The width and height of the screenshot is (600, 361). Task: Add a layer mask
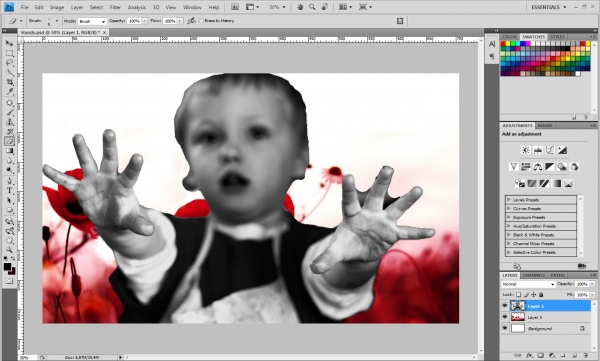(540, 356)
